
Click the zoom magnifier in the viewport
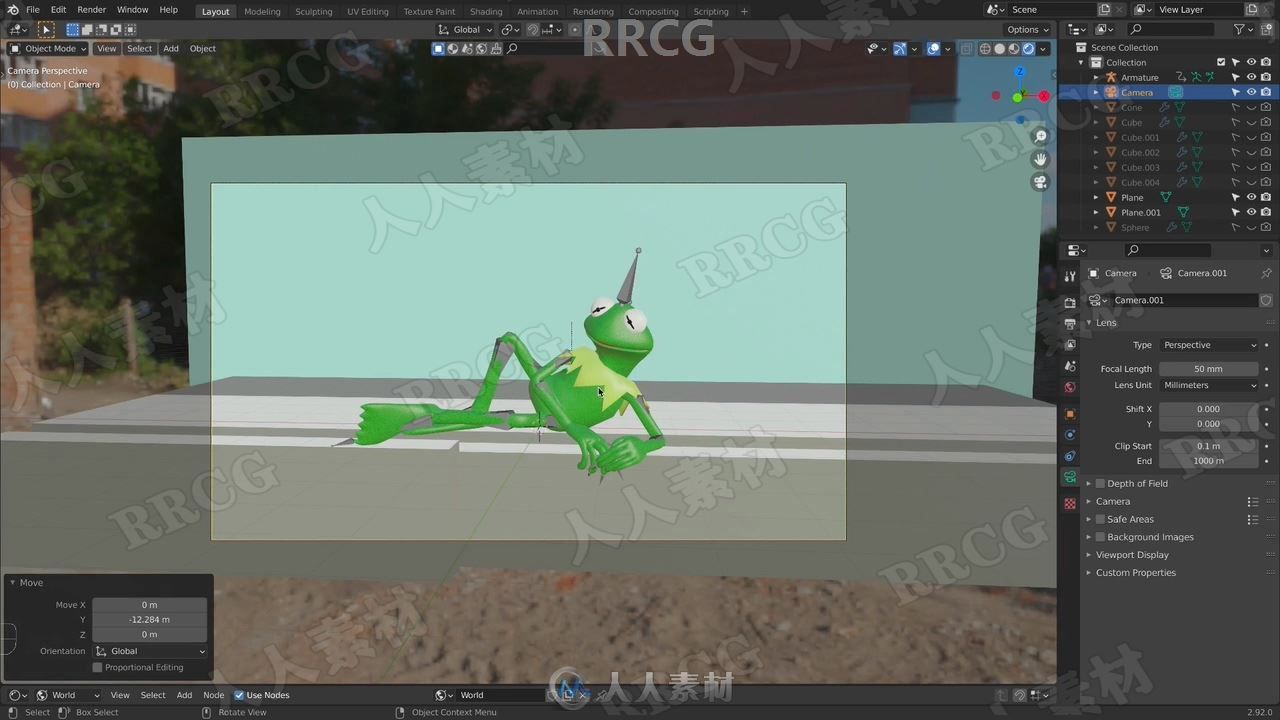point(1040,136)
